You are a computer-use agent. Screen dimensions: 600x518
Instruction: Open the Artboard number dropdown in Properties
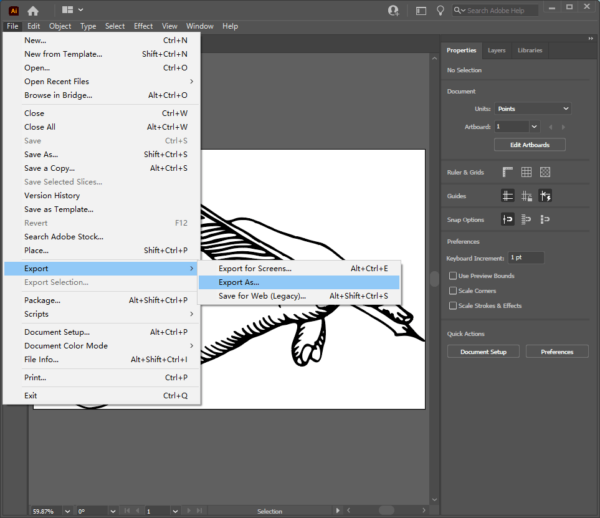click(x=535, y=127)
